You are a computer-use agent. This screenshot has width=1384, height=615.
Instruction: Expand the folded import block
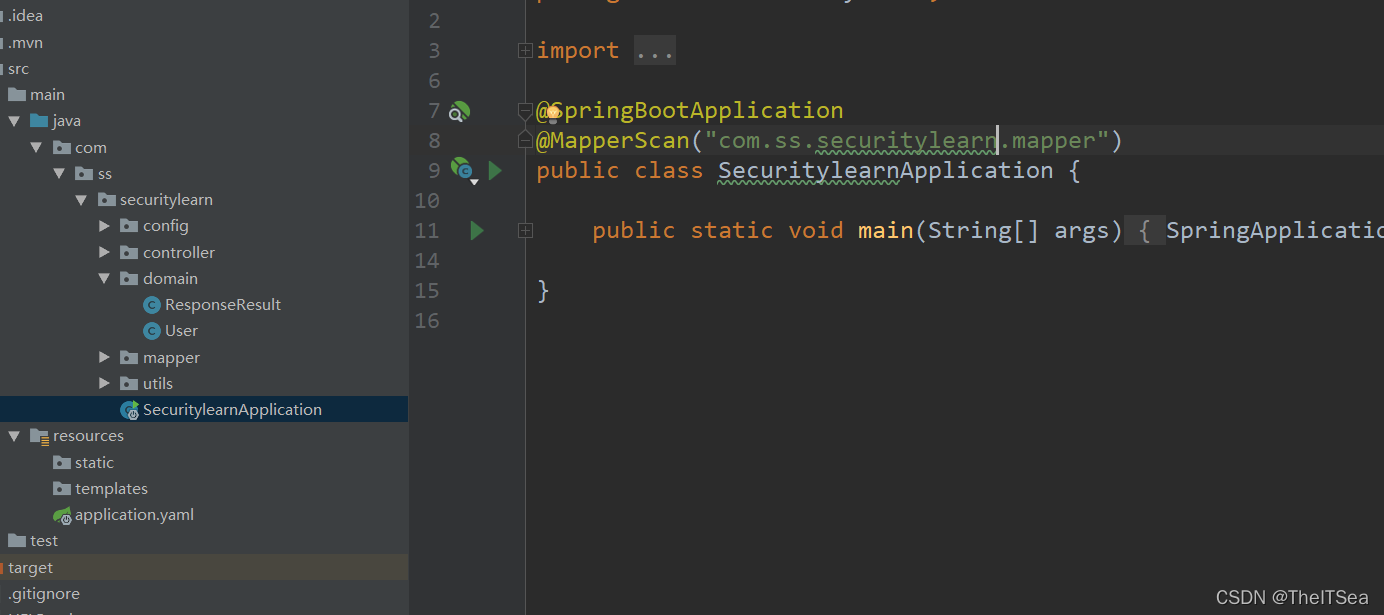525,51
